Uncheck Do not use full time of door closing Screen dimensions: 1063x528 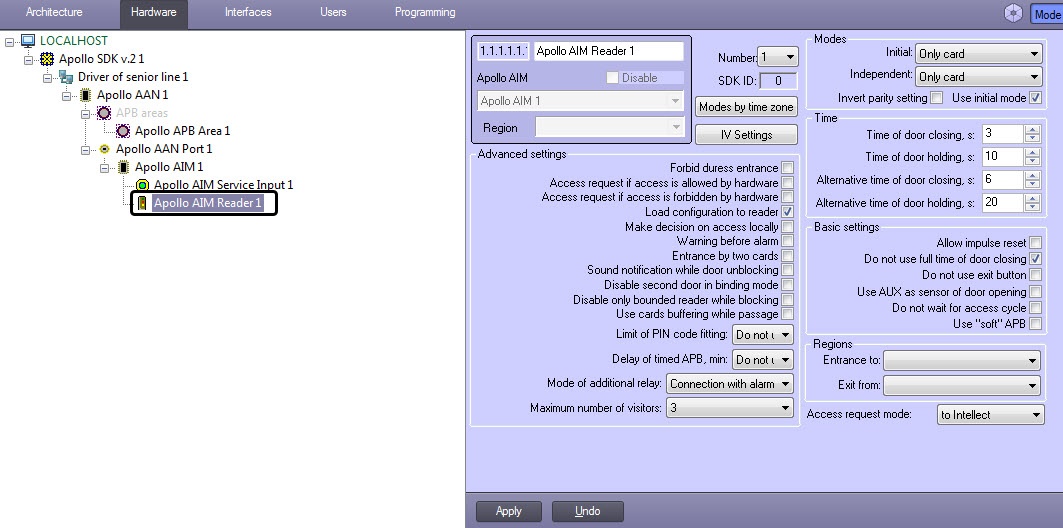click(x=1035, y=258)
